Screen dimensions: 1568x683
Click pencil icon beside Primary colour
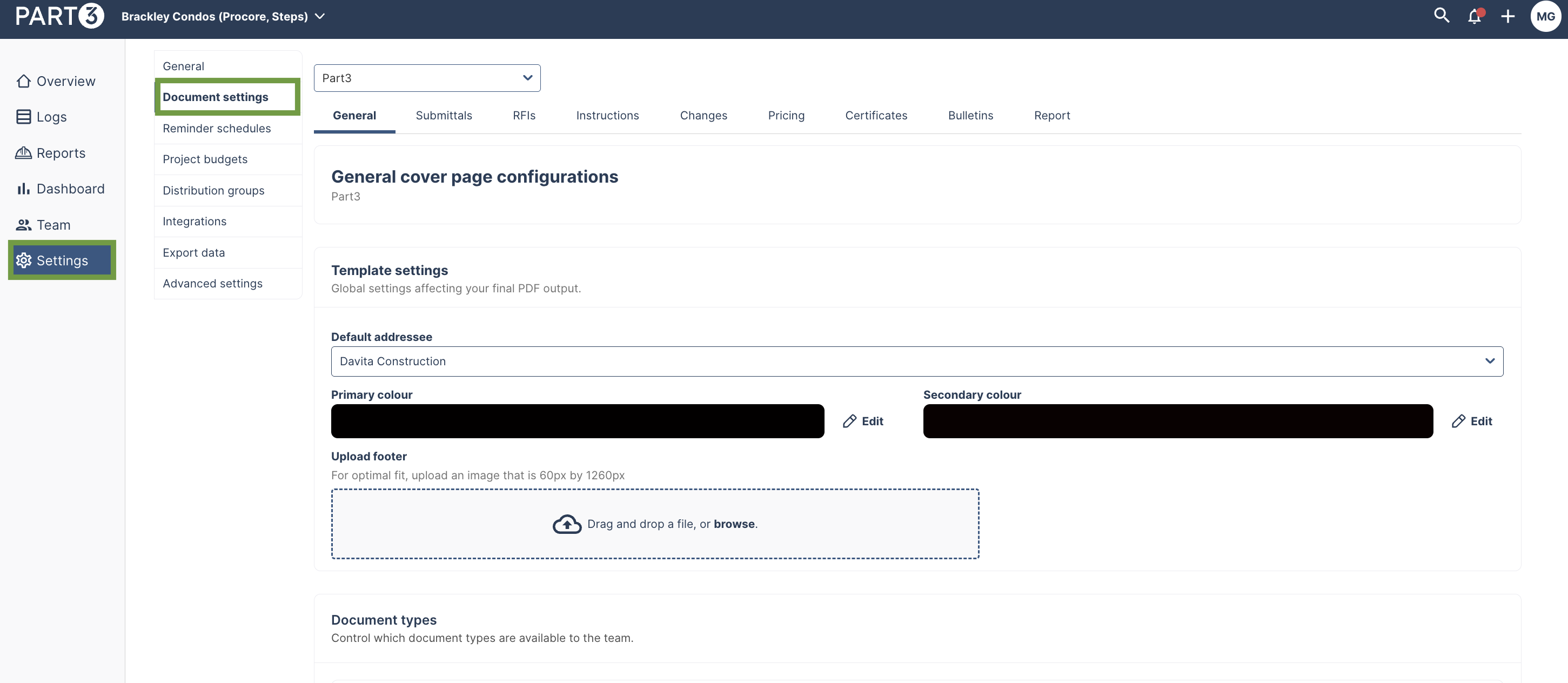(x=850, y=421)
